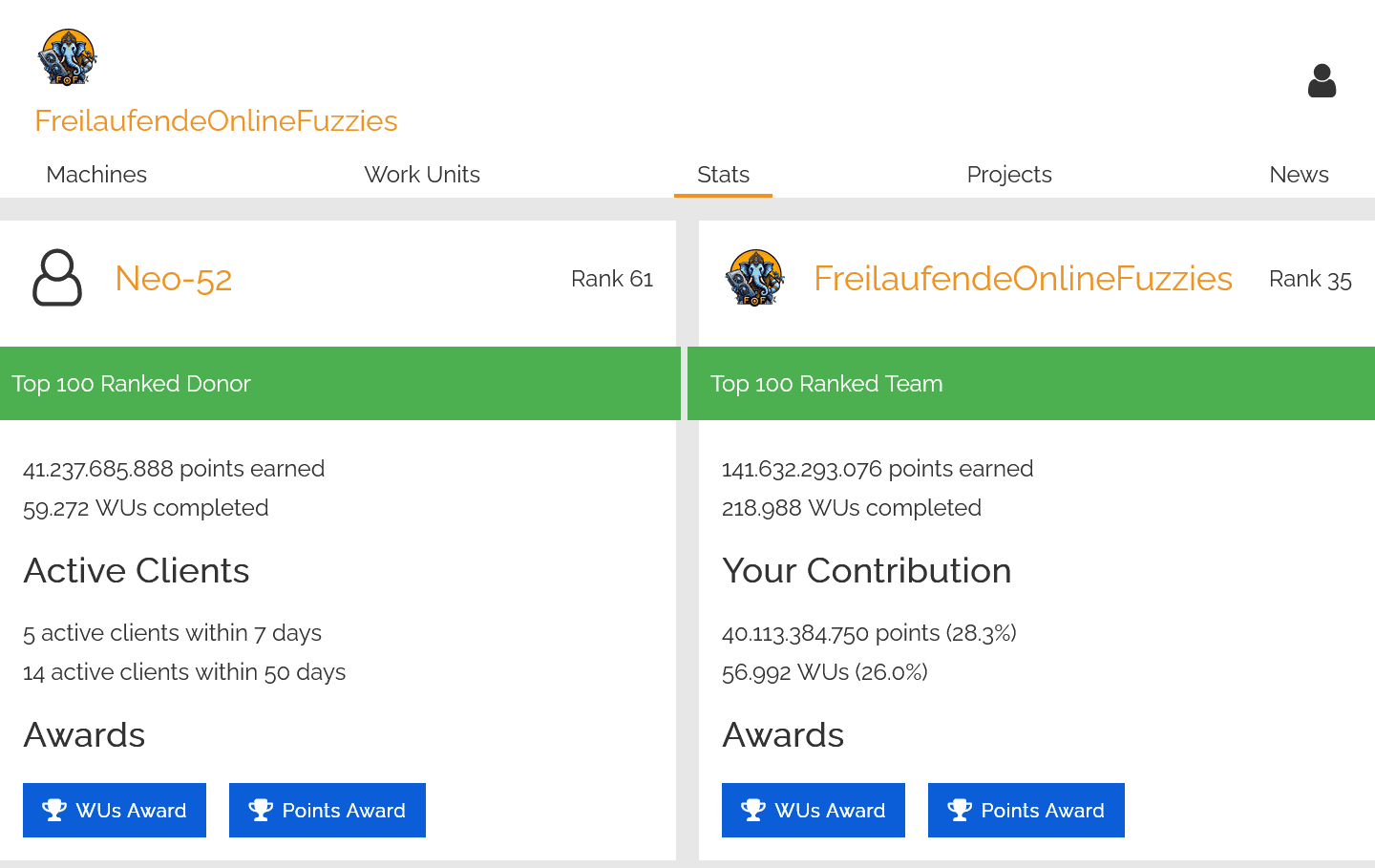Click the Top 100 Ranked Team banner
This screenshot has width=1375, height=868.
pos(1031,383)
